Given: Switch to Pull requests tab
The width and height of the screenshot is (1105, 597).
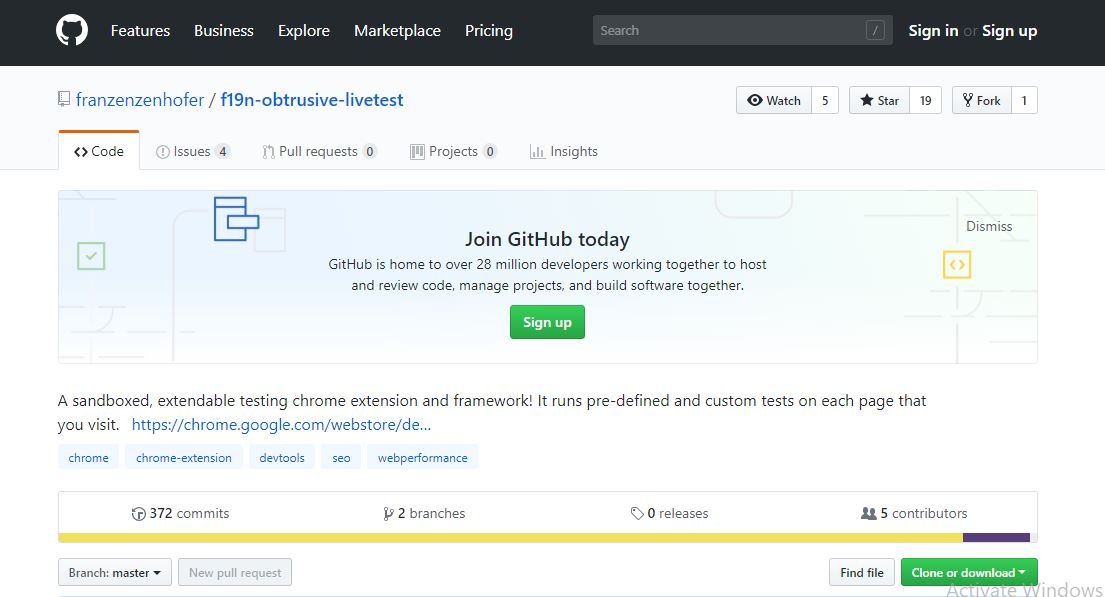Looking at the screenshot, I should coord(319,151).
